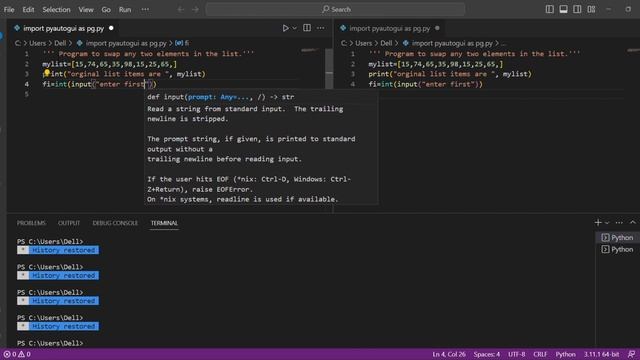This screenshot has width=640, height=360.
Task: Toggle secondary side bar layout icon
Action: tap(577, 9)
